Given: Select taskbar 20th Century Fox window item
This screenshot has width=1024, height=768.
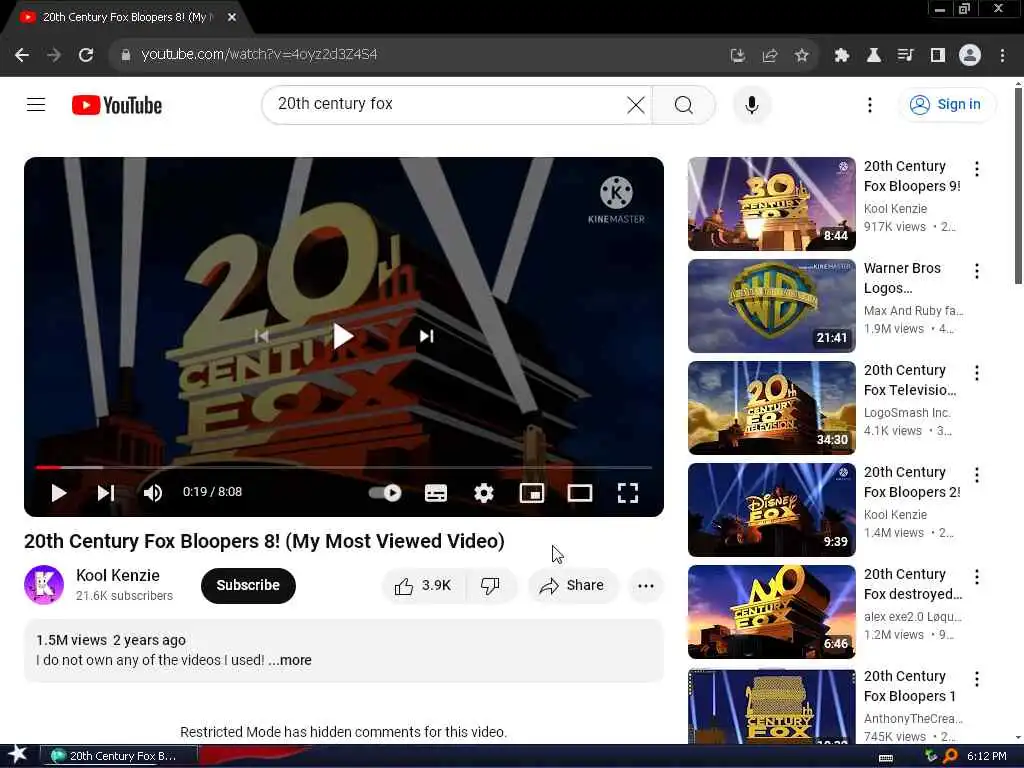Looking at the screenshot, I should 119,756.
